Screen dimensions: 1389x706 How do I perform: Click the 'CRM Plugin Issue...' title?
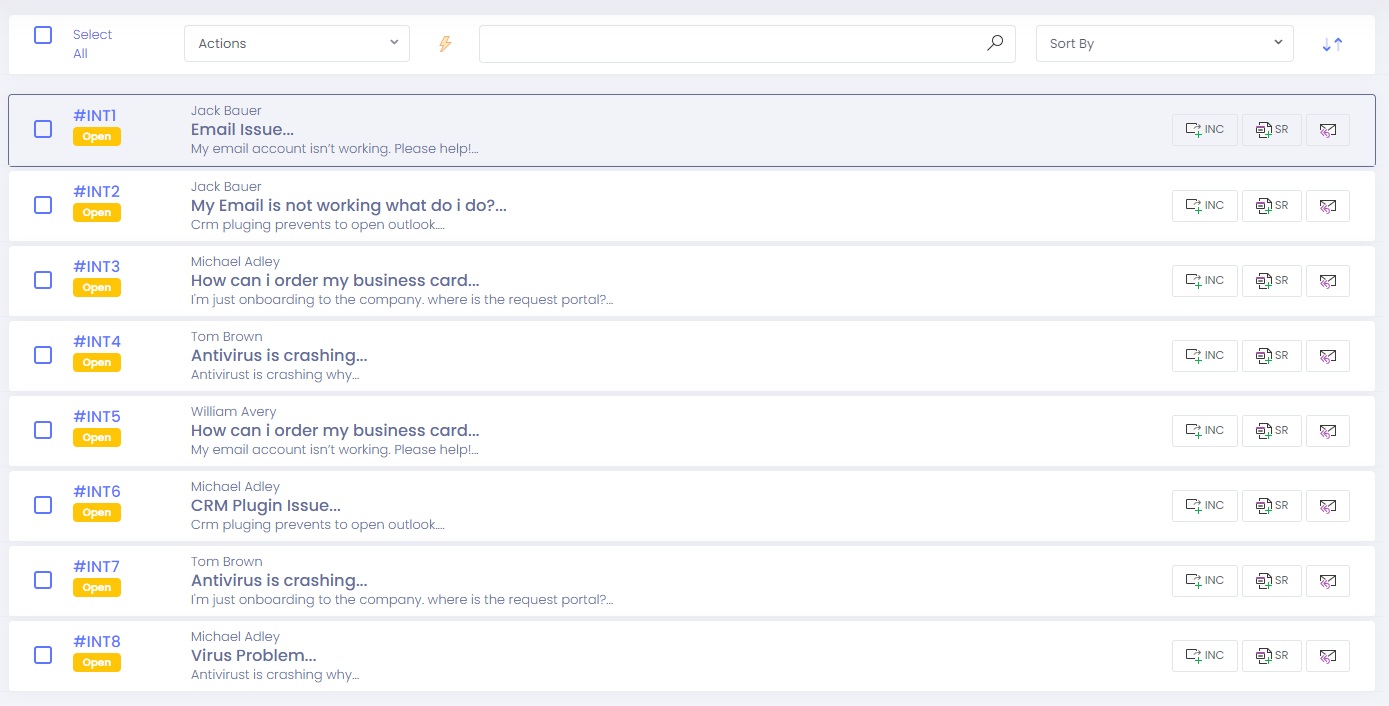coord(266,506)
